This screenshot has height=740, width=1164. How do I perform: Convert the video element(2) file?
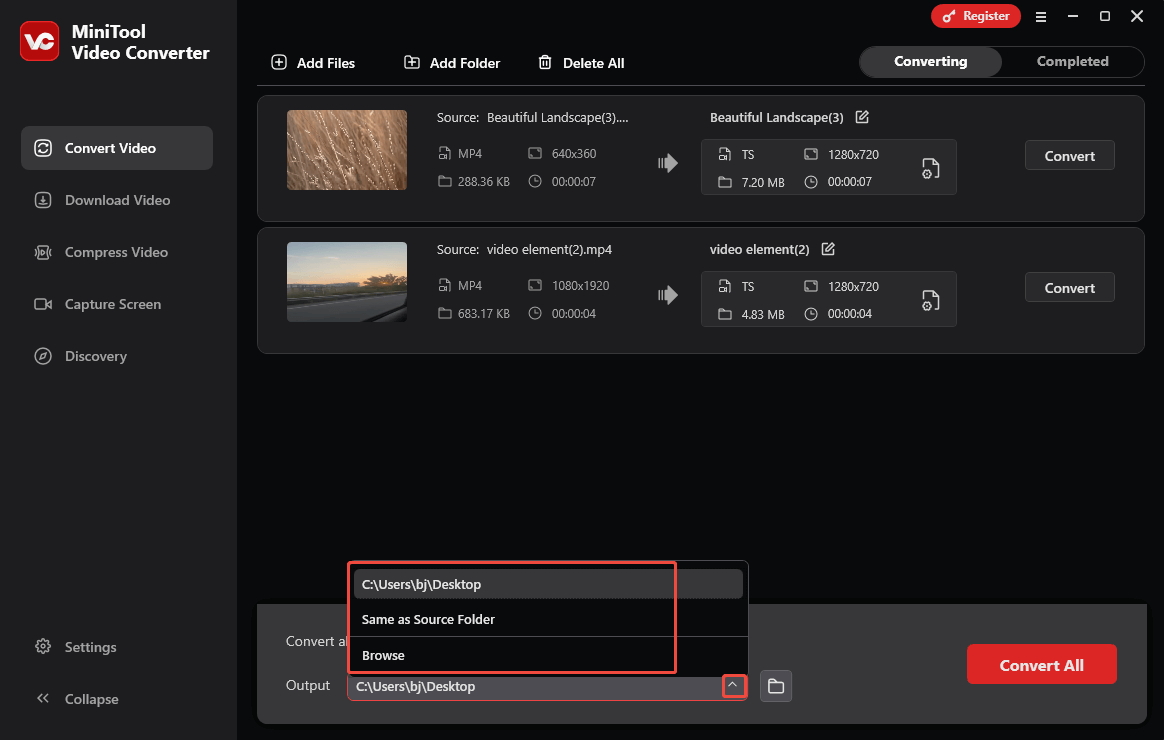point(1069,288)
